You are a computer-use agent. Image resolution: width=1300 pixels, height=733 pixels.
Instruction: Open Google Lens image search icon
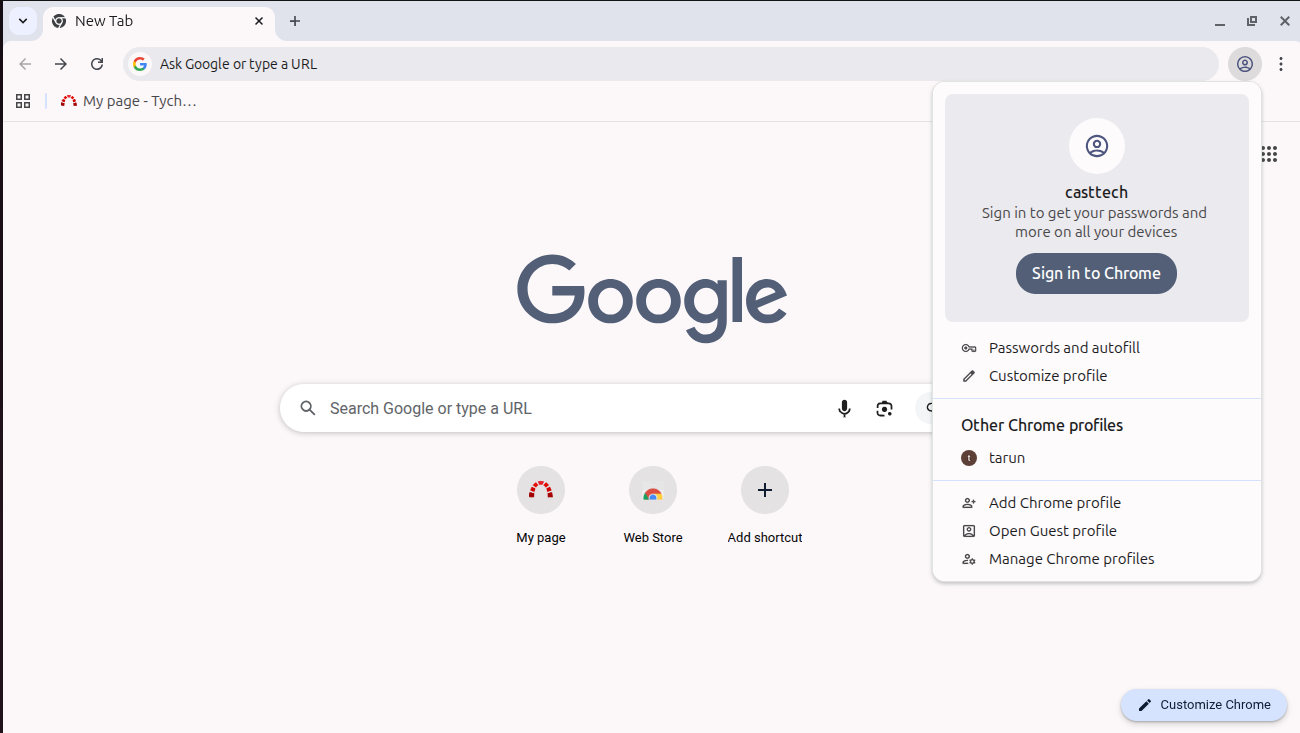click(884, 408)
